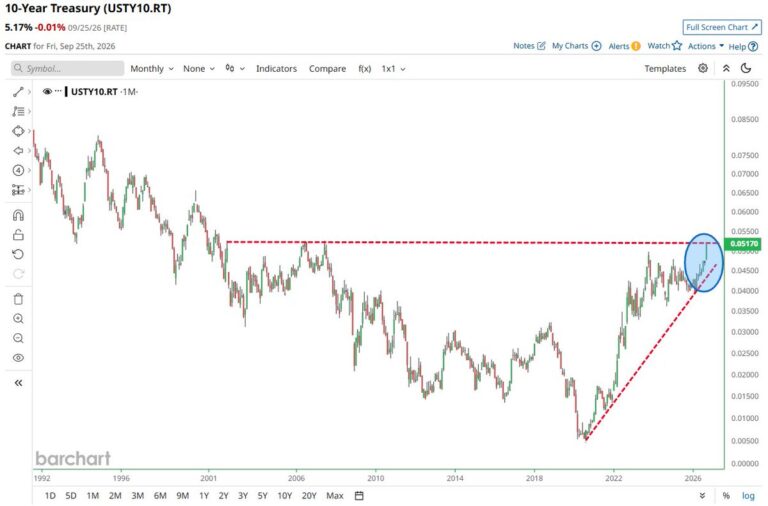Select the 6M range

[x=160, y=496]
